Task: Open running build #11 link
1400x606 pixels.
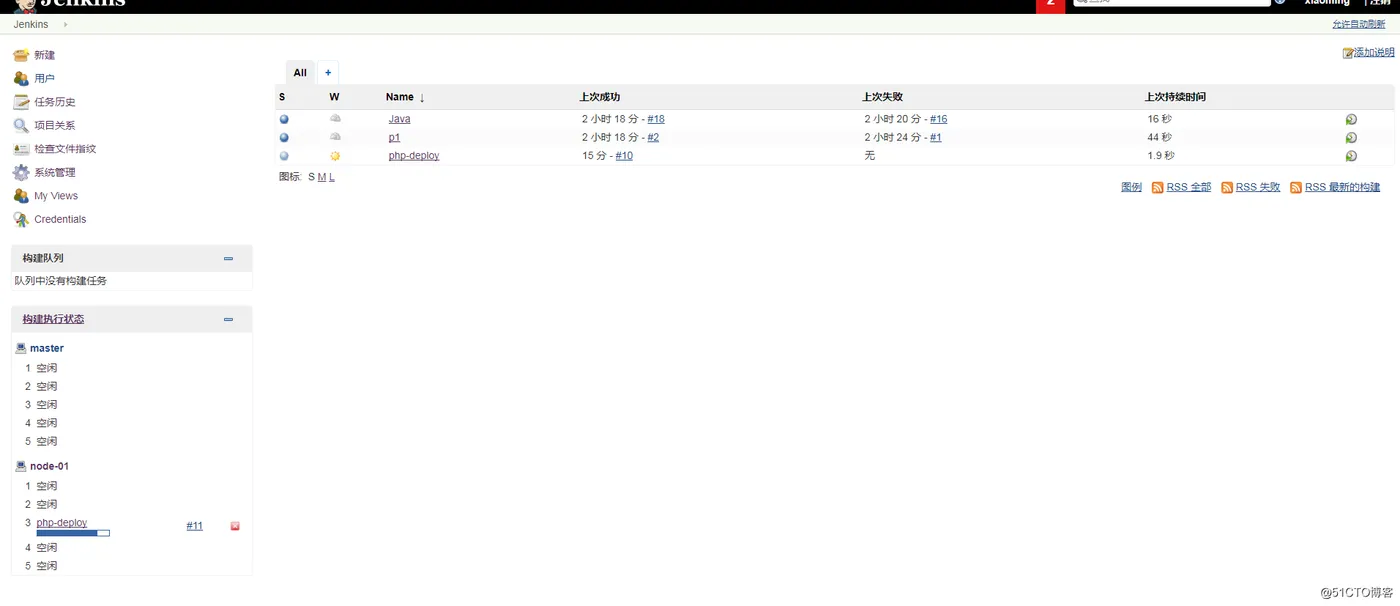Action: coord(194,526)
